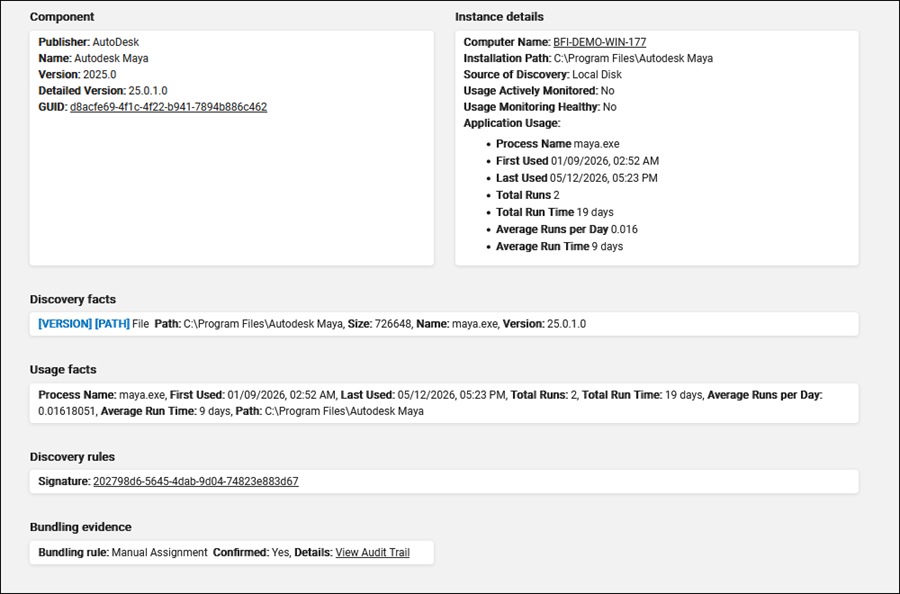Click Size: 726648 in Discovery facts
Viewport: 900px width, 594px height.
coord(379,324)
